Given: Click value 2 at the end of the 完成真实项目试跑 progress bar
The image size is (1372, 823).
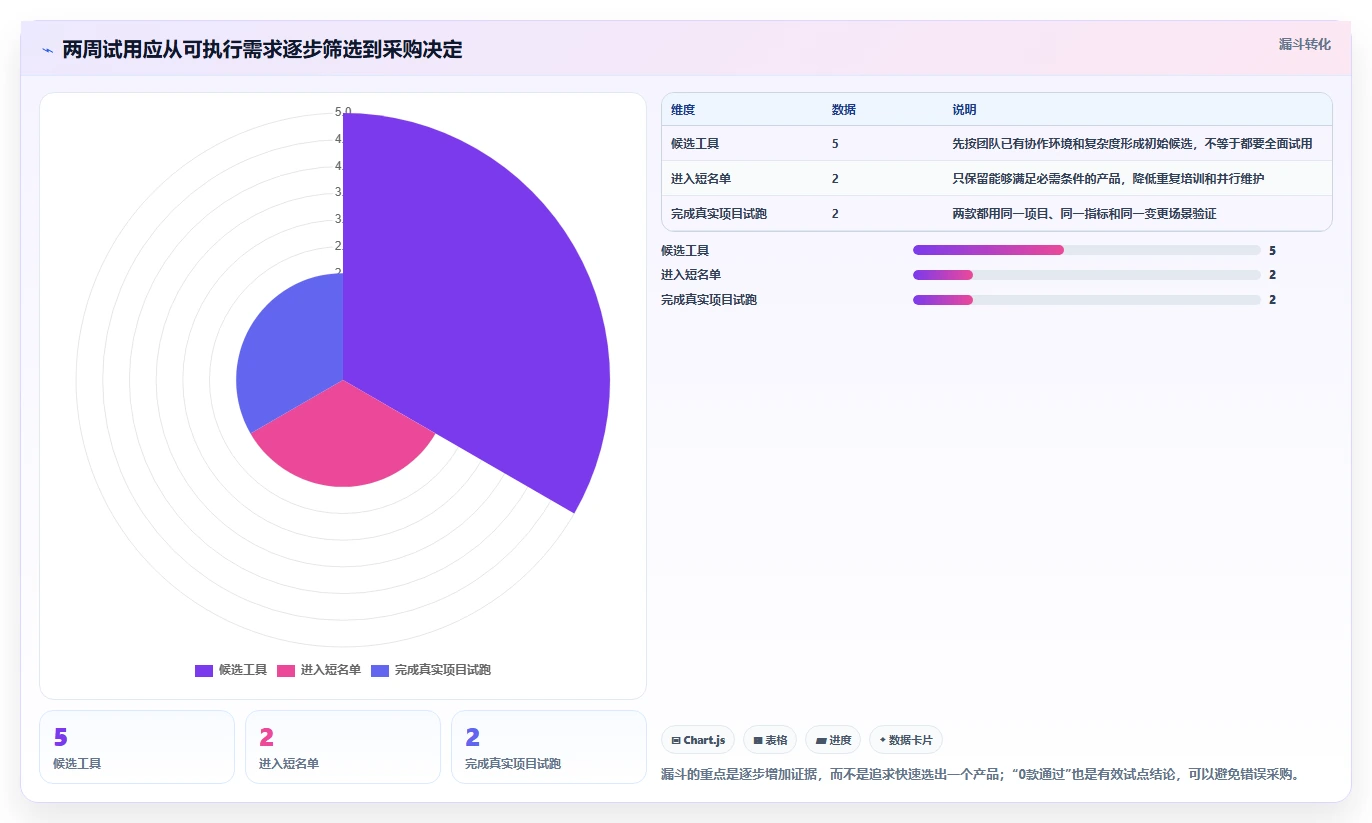Looking at the screenshot, I should click(1272, 300).
